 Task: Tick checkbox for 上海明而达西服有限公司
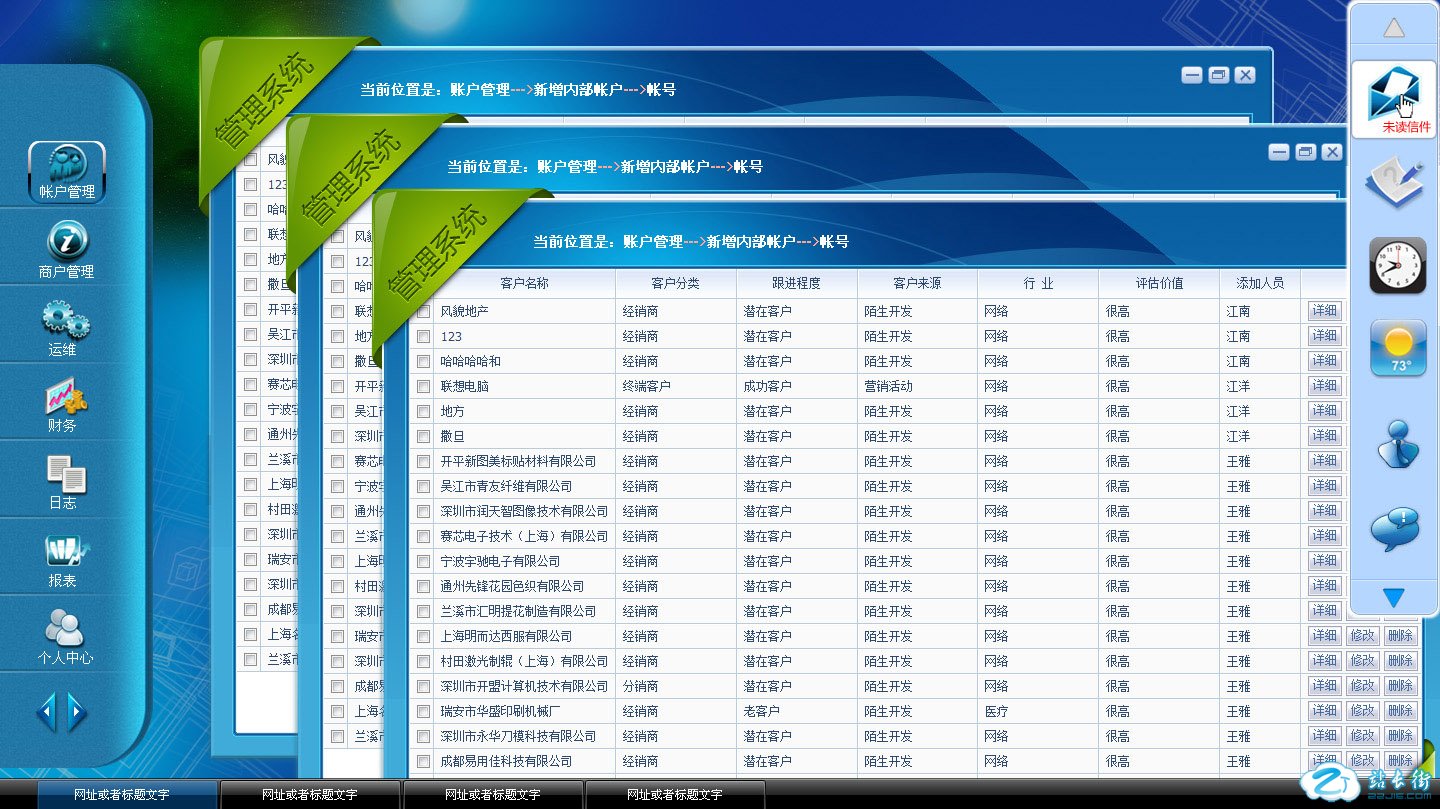click(424, 637)
